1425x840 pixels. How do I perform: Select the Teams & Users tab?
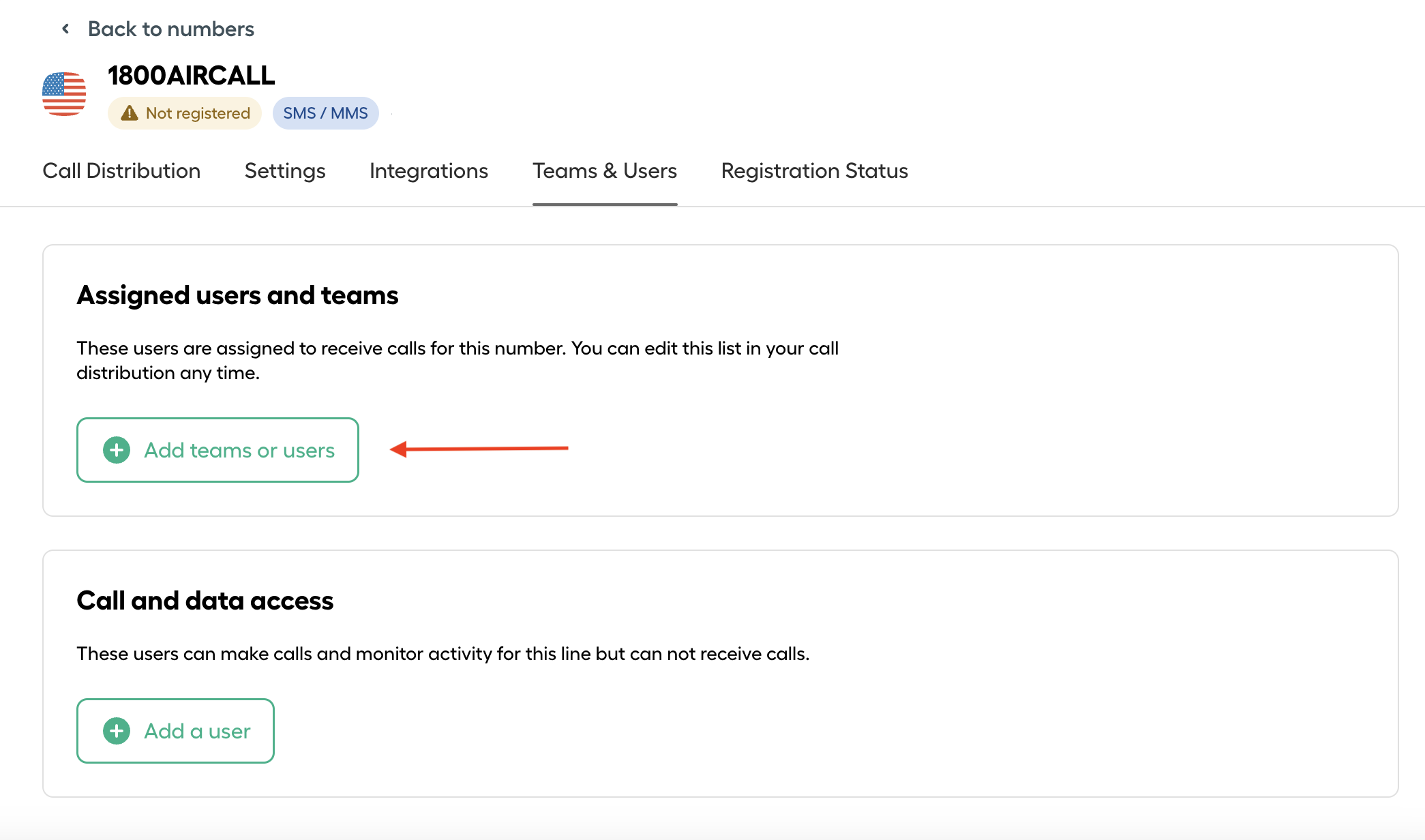click(605, 170)
